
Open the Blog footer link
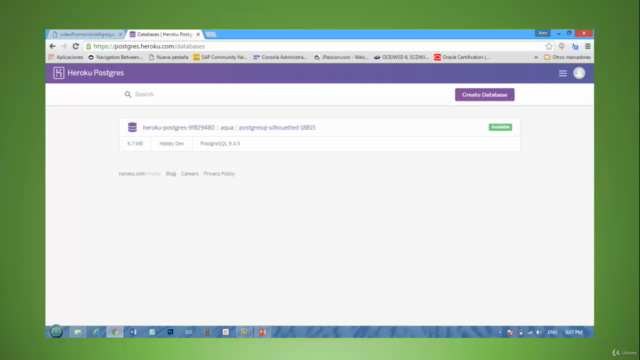click(x=171, y=173)
